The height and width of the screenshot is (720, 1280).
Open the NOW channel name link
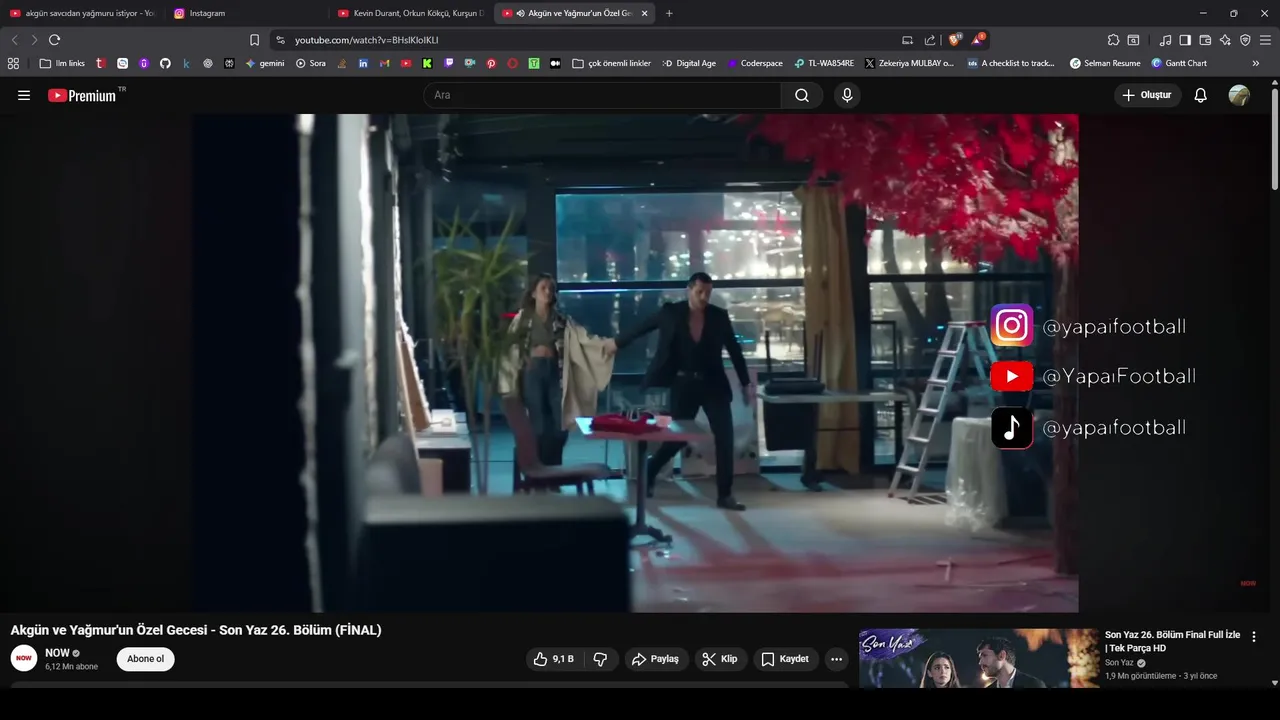(57, 653)
